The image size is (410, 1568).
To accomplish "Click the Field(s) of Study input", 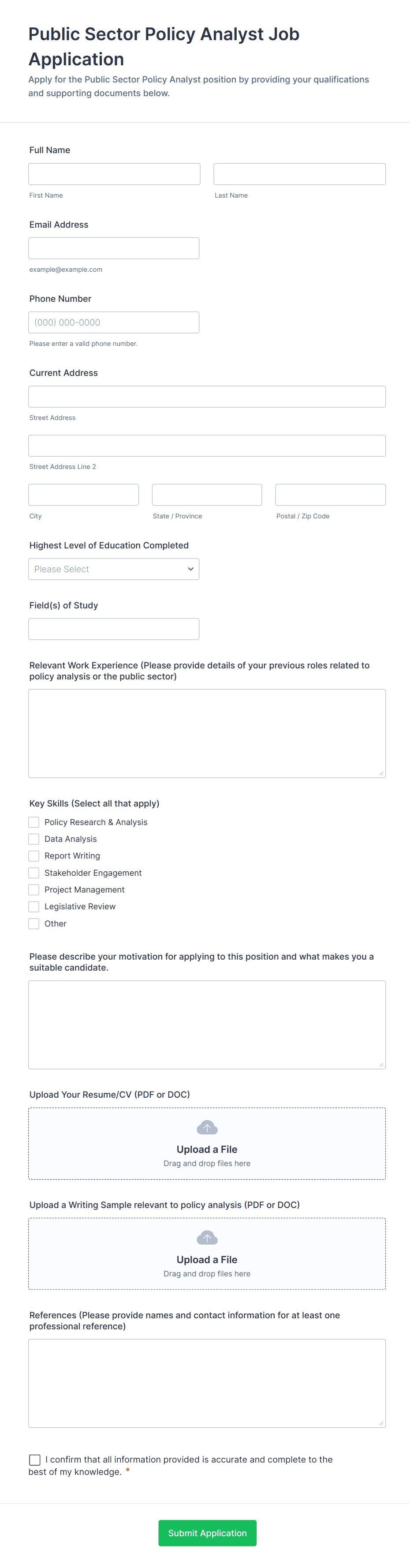I will [x=114, y=630].
